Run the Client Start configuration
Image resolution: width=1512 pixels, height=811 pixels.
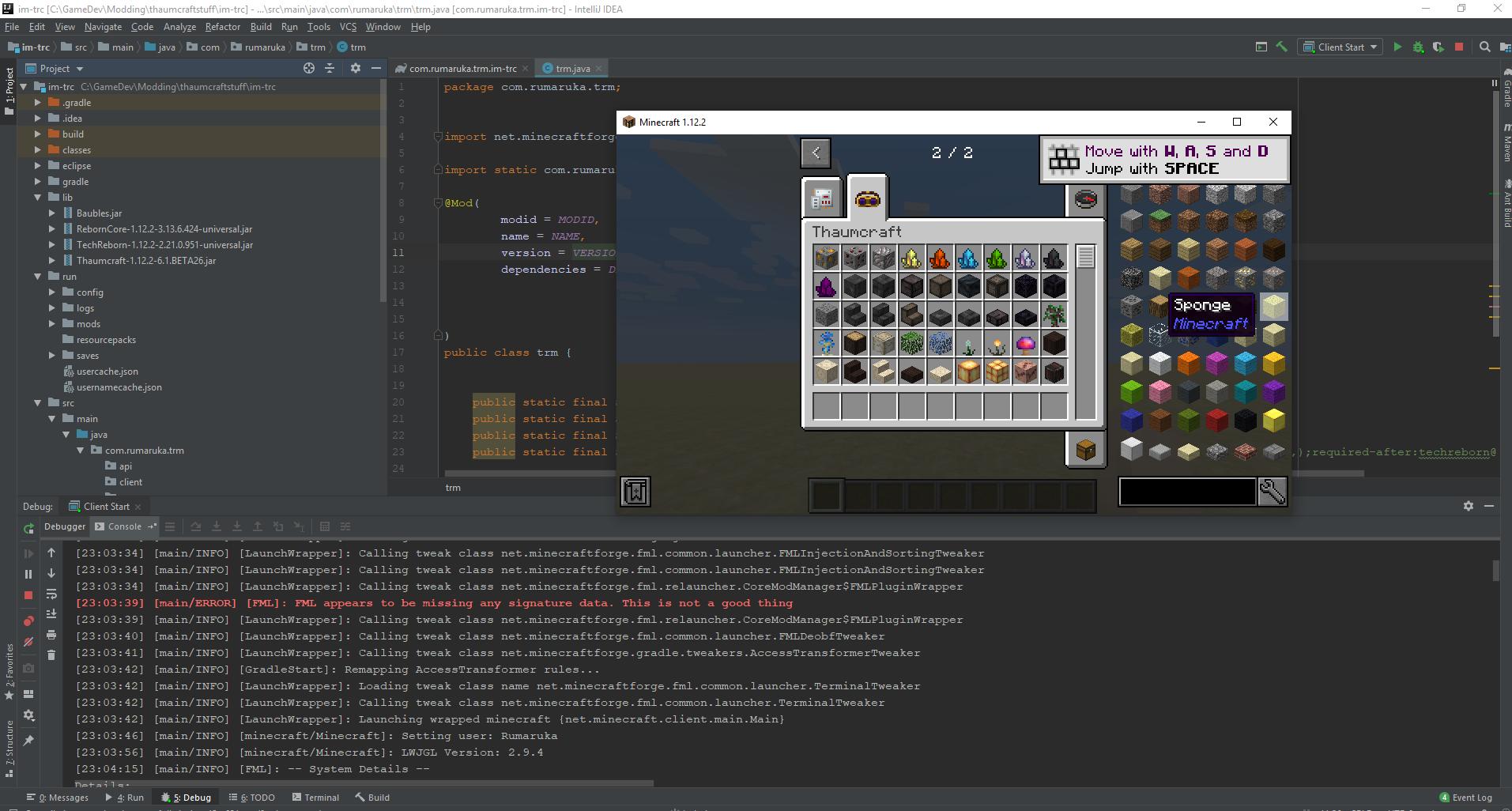coord(1397,47)
